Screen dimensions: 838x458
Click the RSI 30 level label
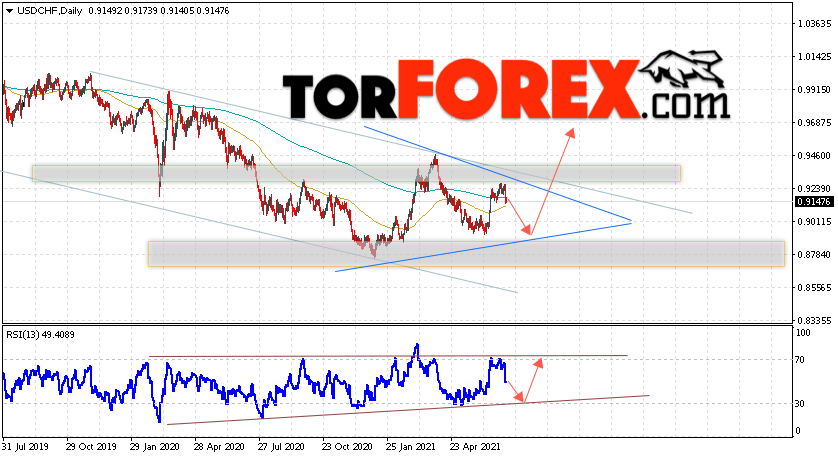800,403
